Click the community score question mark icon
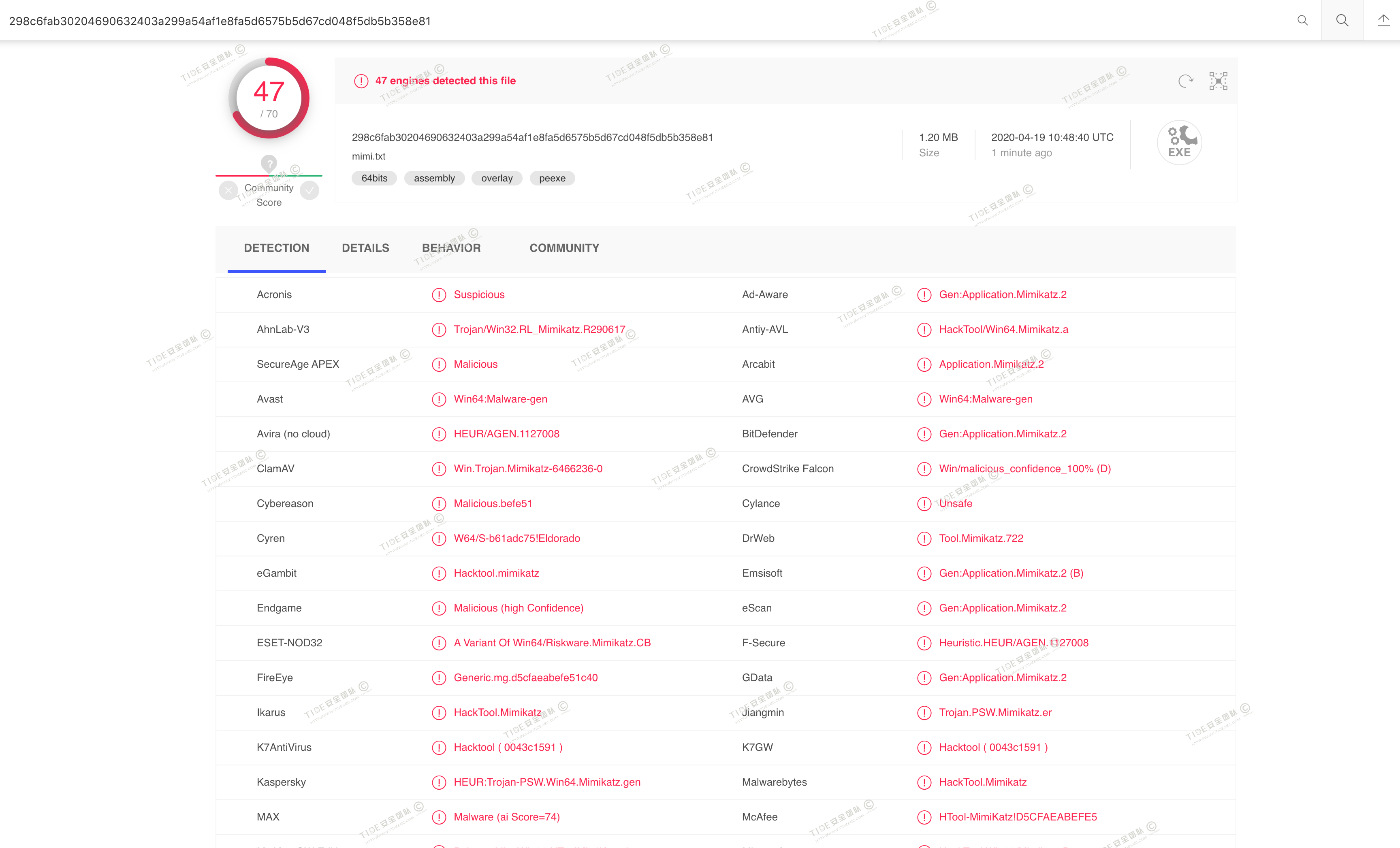Image resolution: width=1400 pixels, height=848 pixels. 269,164
